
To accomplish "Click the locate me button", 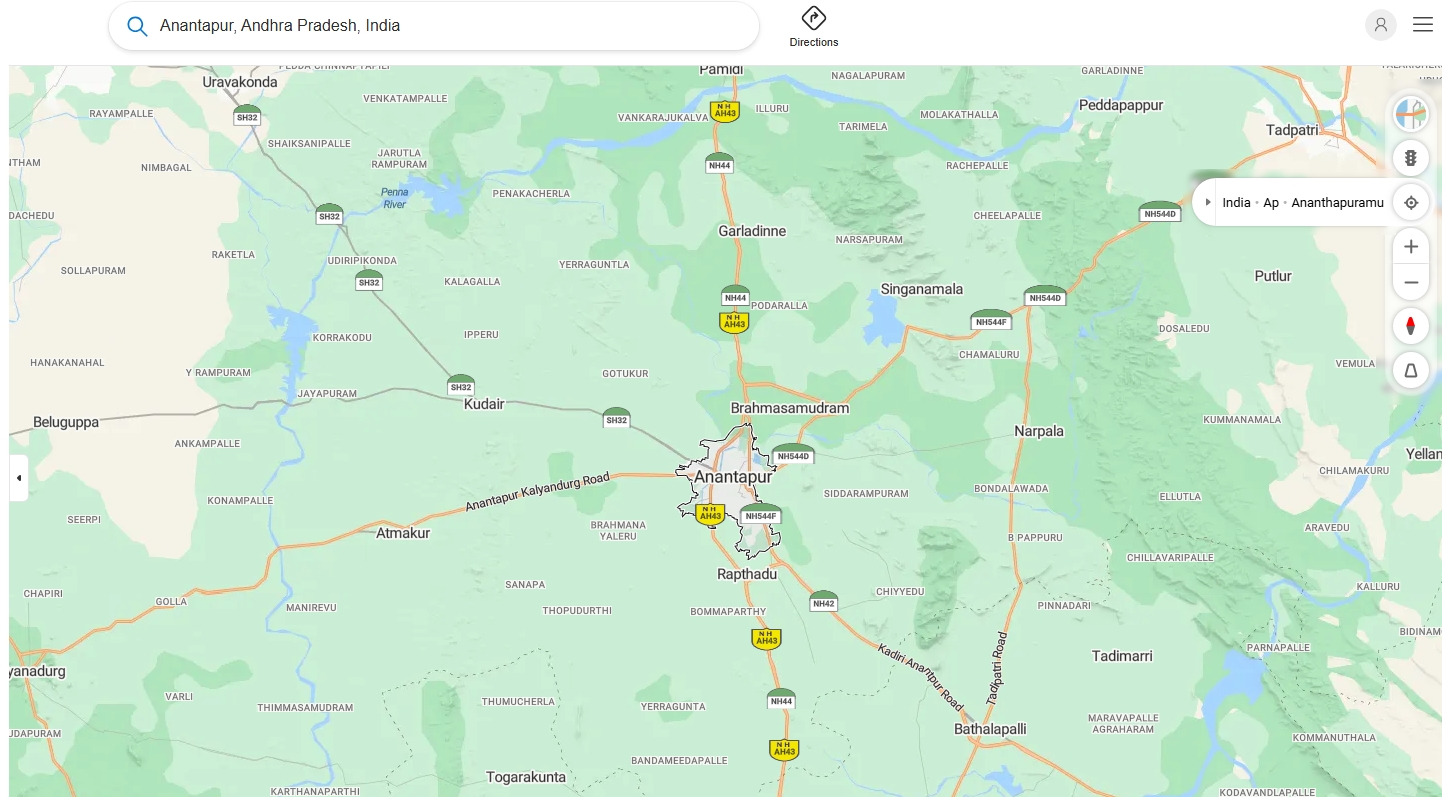I will [1411, 203].
